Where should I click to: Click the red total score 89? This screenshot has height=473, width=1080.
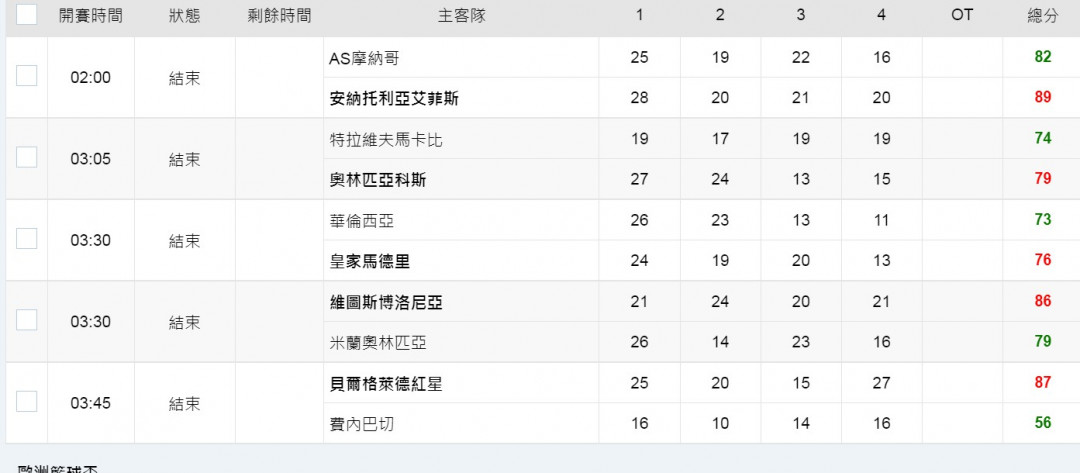click(1043, 97)
